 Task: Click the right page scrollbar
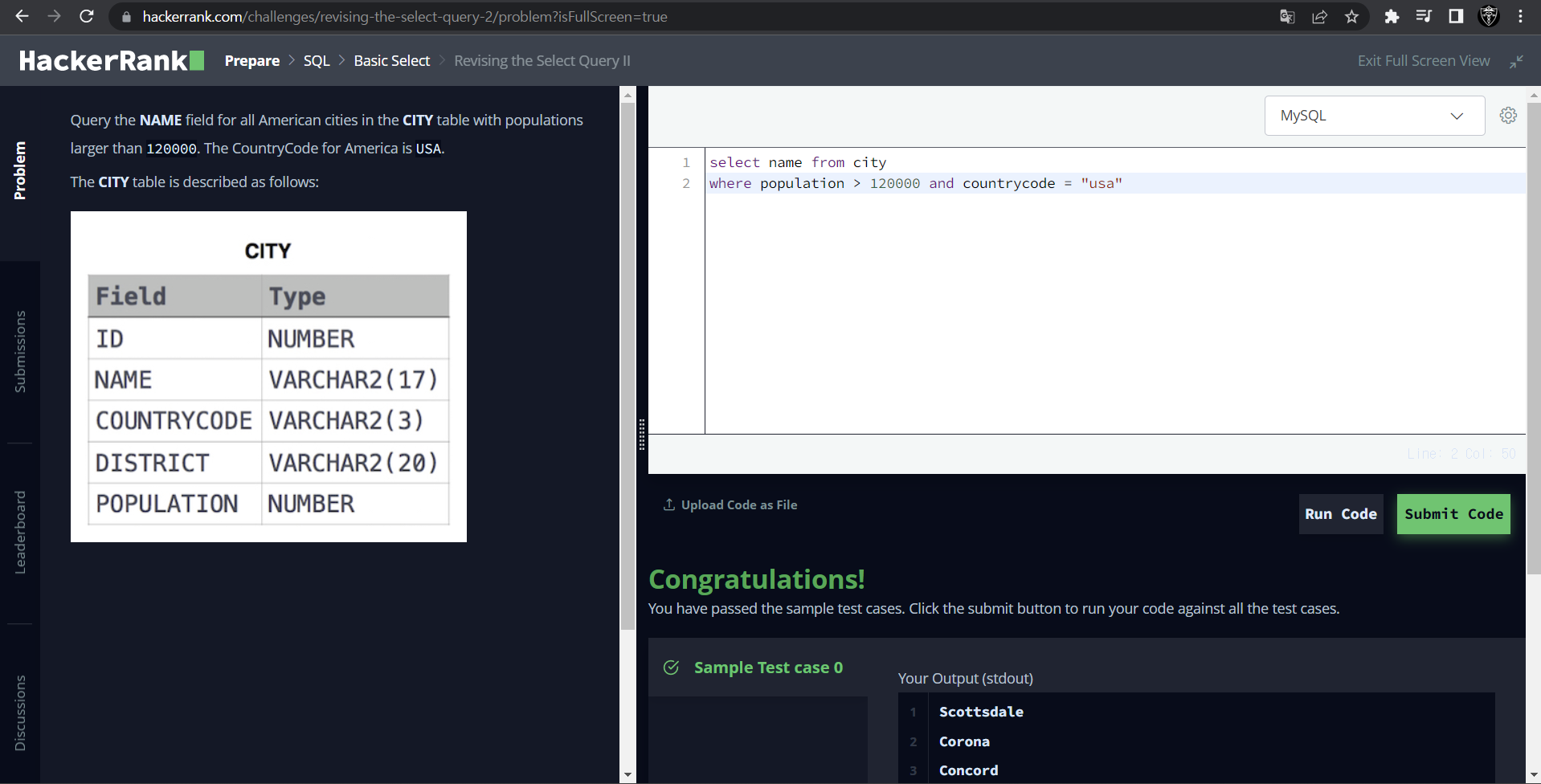tap(1534, 337)
